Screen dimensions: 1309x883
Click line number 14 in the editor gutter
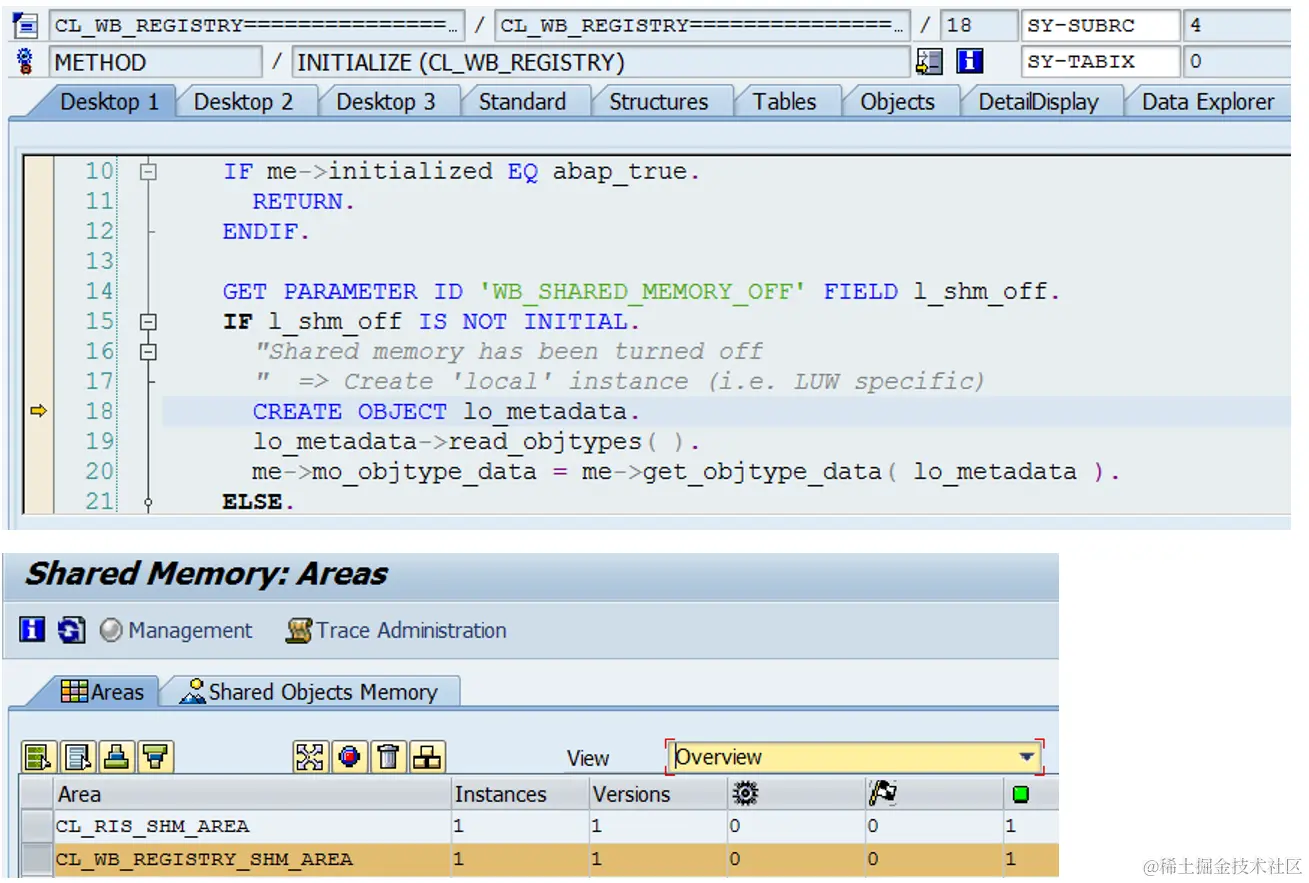click(99, 292)
